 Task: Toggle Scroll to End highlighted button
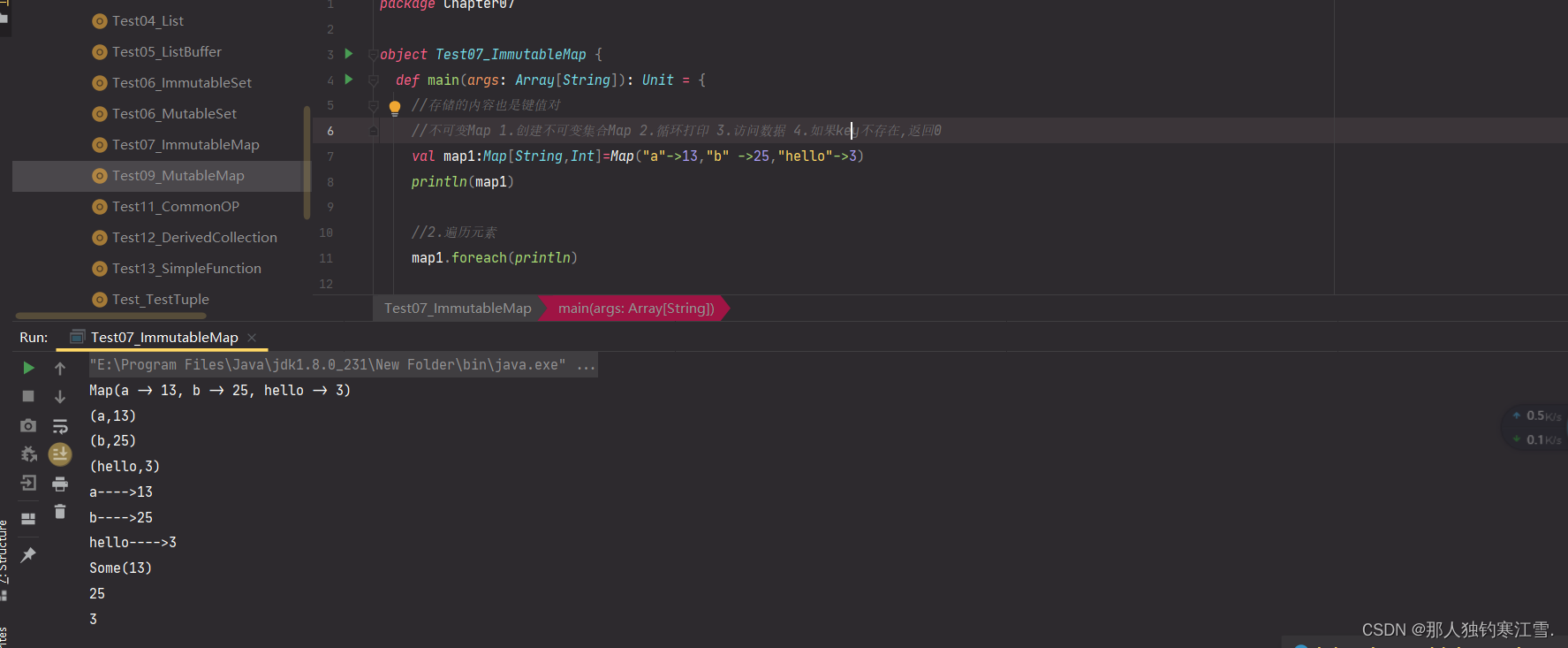(x=60, y=454)
